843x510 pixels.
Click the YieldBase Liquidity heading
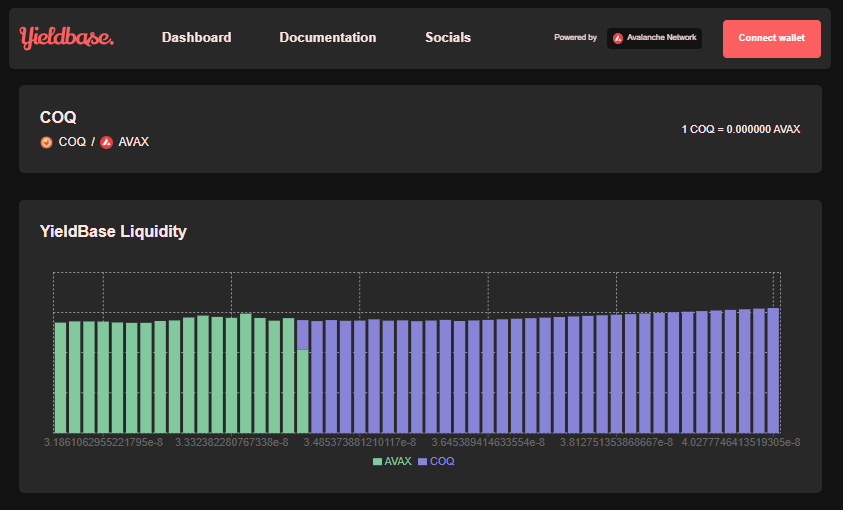[x=113, y=232]
